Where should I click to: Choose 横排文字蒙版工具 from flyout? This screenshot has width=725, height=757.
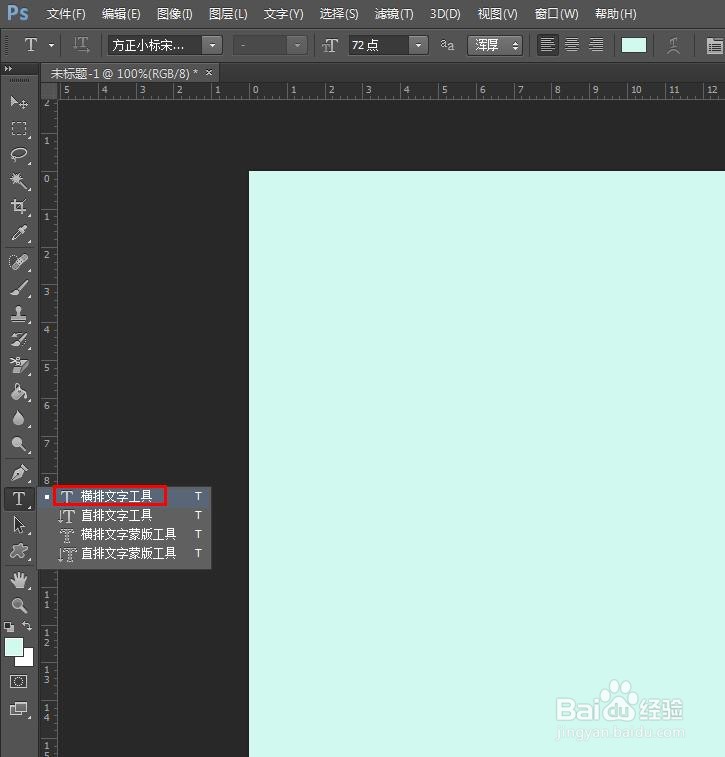click(x=124, y=534)
